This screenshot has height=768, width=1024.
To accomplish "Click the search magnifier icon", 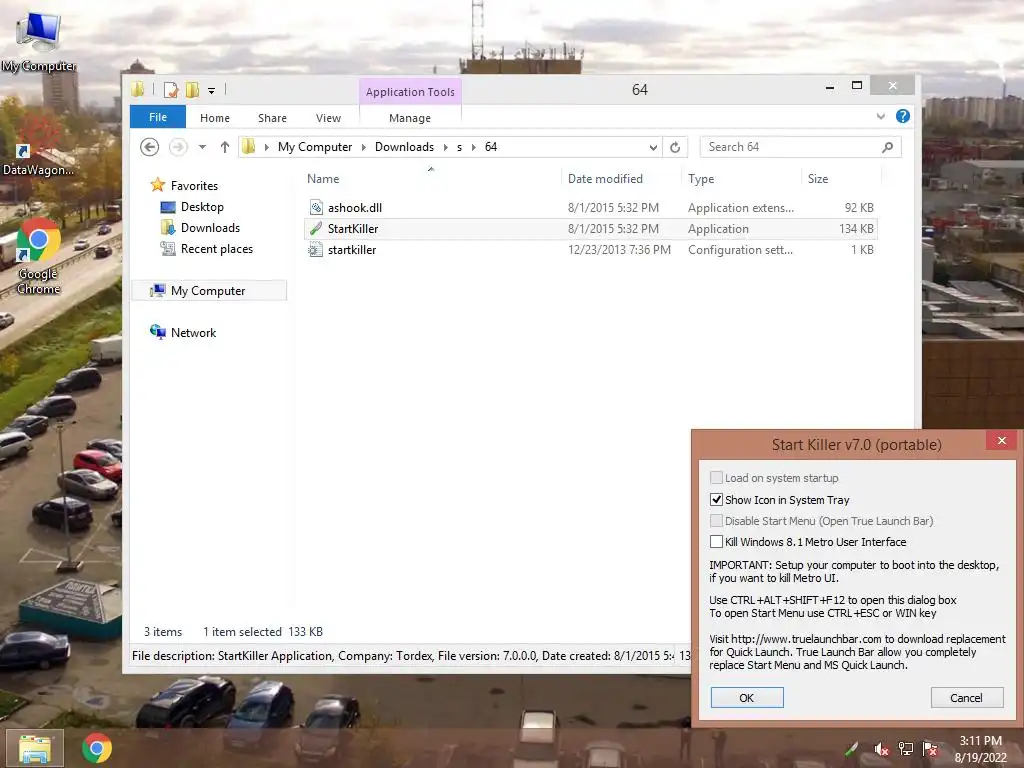I will click(x=887, y=147).
